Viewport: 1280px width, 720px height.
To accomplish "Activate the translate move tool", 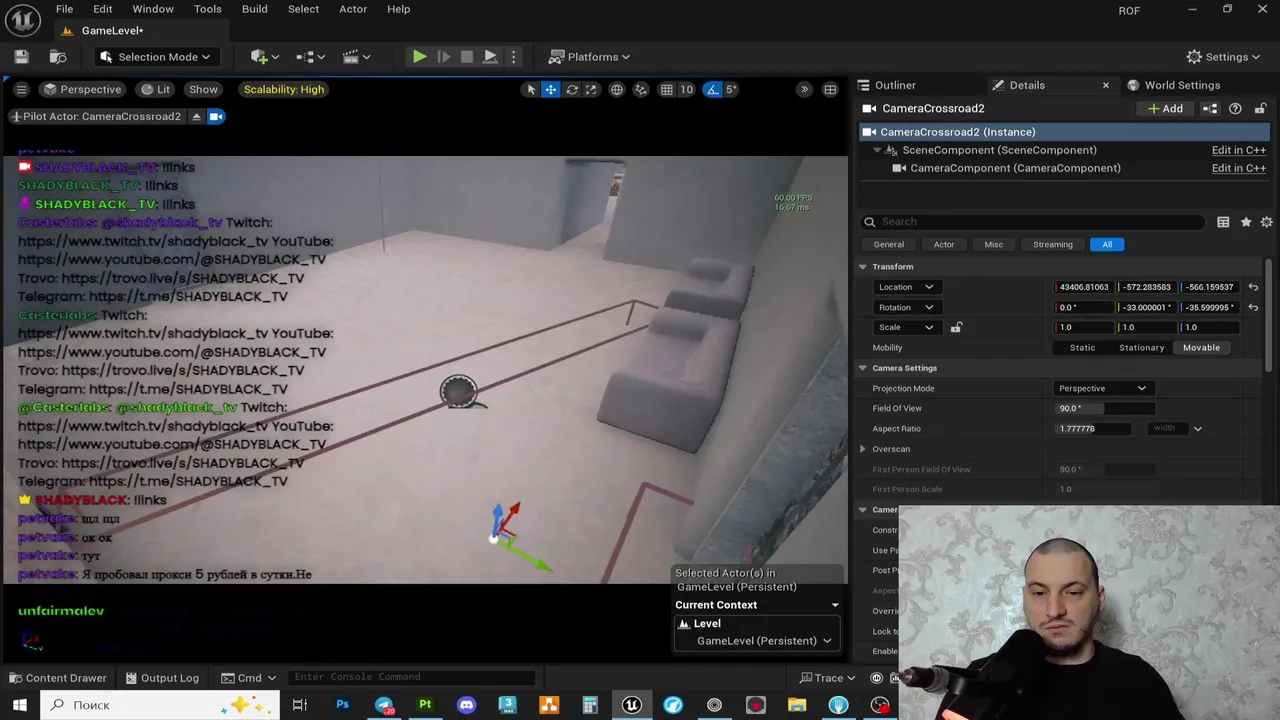I will pyautogui.click(x=550, y=89).
